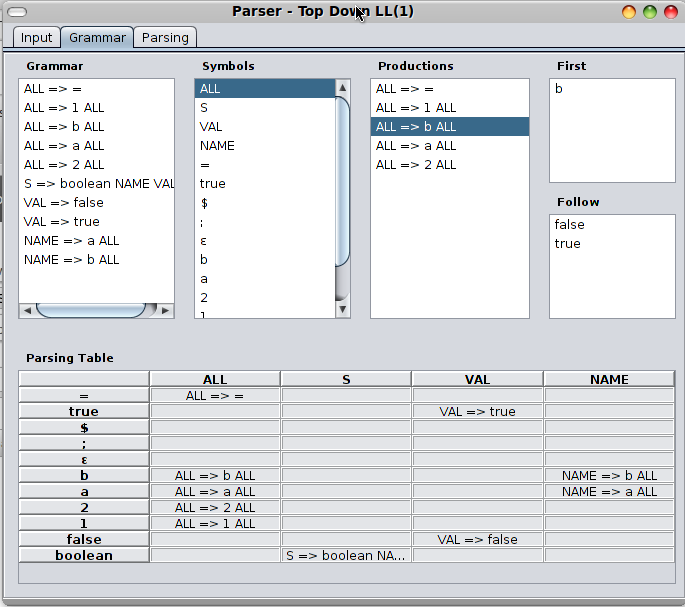Viewport: 685px width, 607px height.
Task: Click the Grammar list scroll left arrow
Action: (x=27, y=310)
